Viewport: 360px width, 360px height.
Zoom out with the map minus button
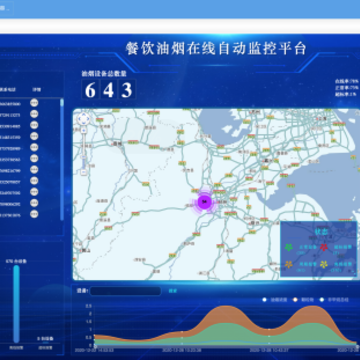point(84,172)
